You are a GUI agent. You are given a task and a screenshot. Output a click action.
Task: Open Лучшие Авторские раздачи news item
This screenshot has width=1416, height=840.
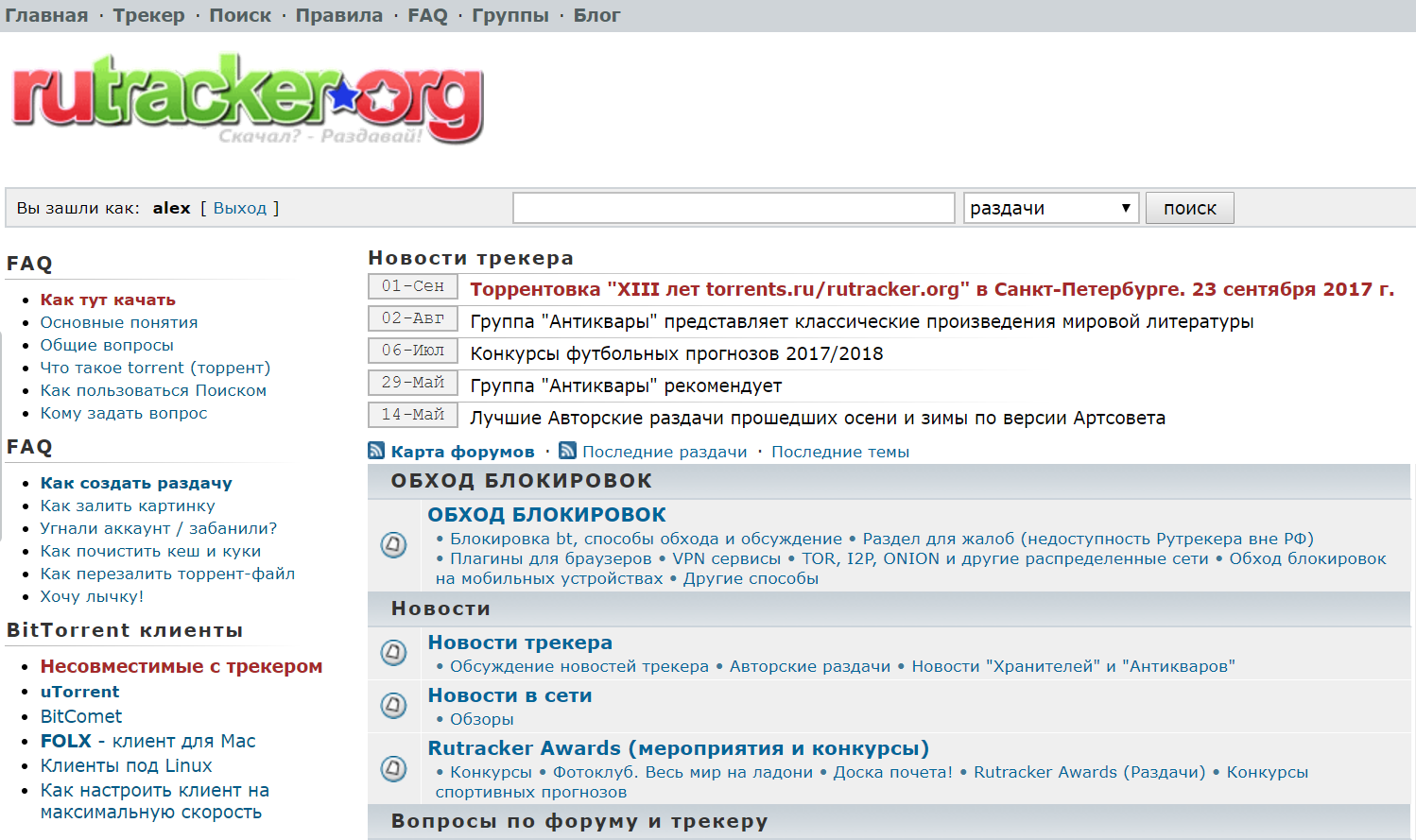point(818,418)
